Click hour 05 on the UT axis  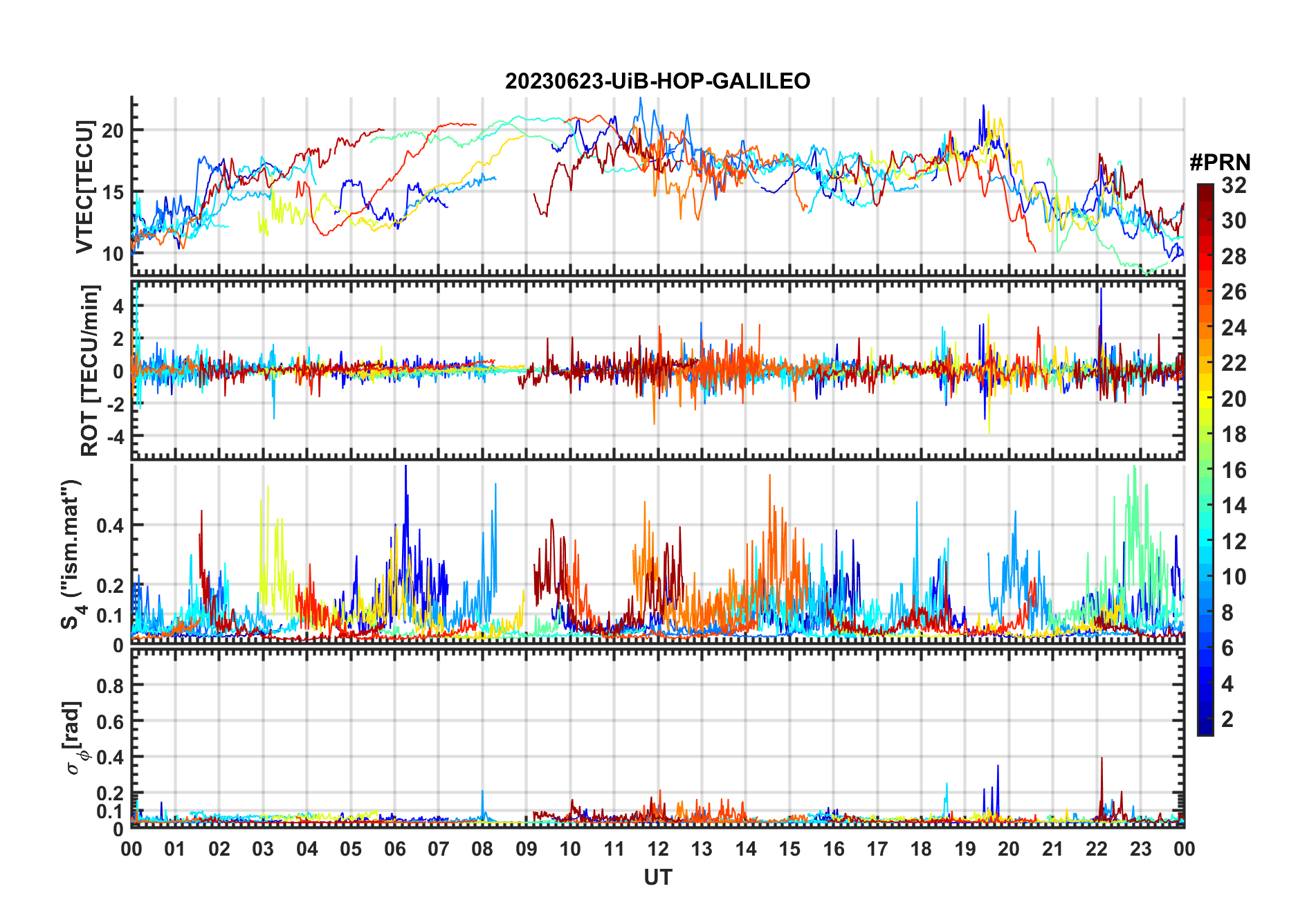(x=351, y=849)
